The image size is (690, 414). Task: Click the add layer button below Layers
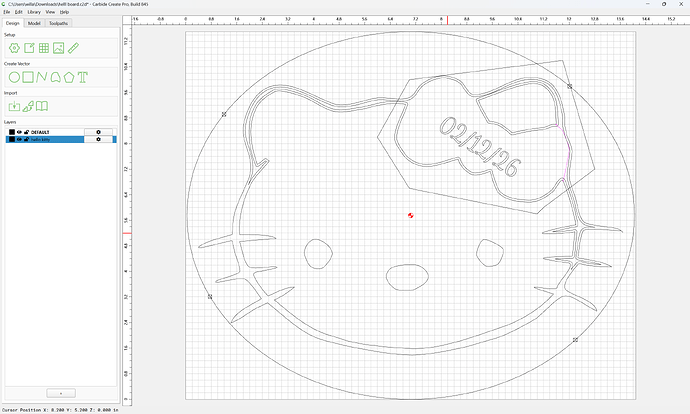pyautogui.click(x=61, y=393)
